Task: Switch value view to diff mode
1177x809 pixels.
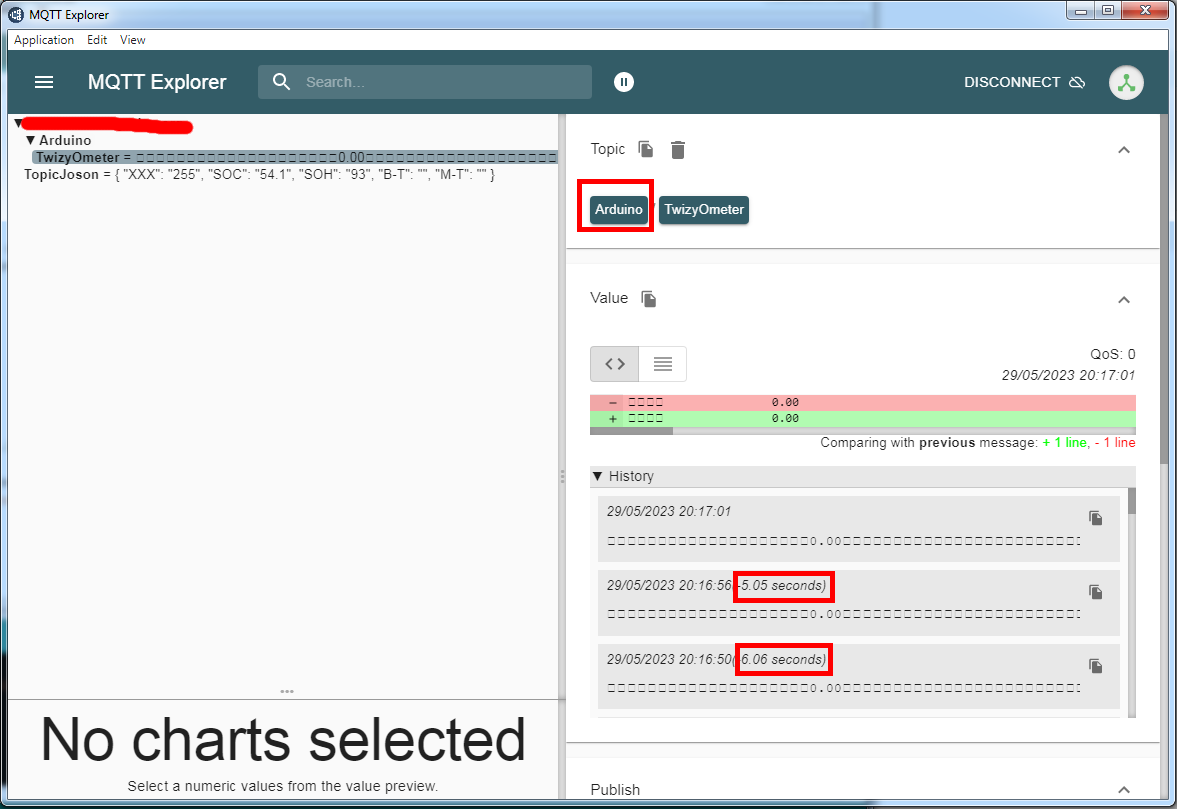Action: [x=615, y=364]
